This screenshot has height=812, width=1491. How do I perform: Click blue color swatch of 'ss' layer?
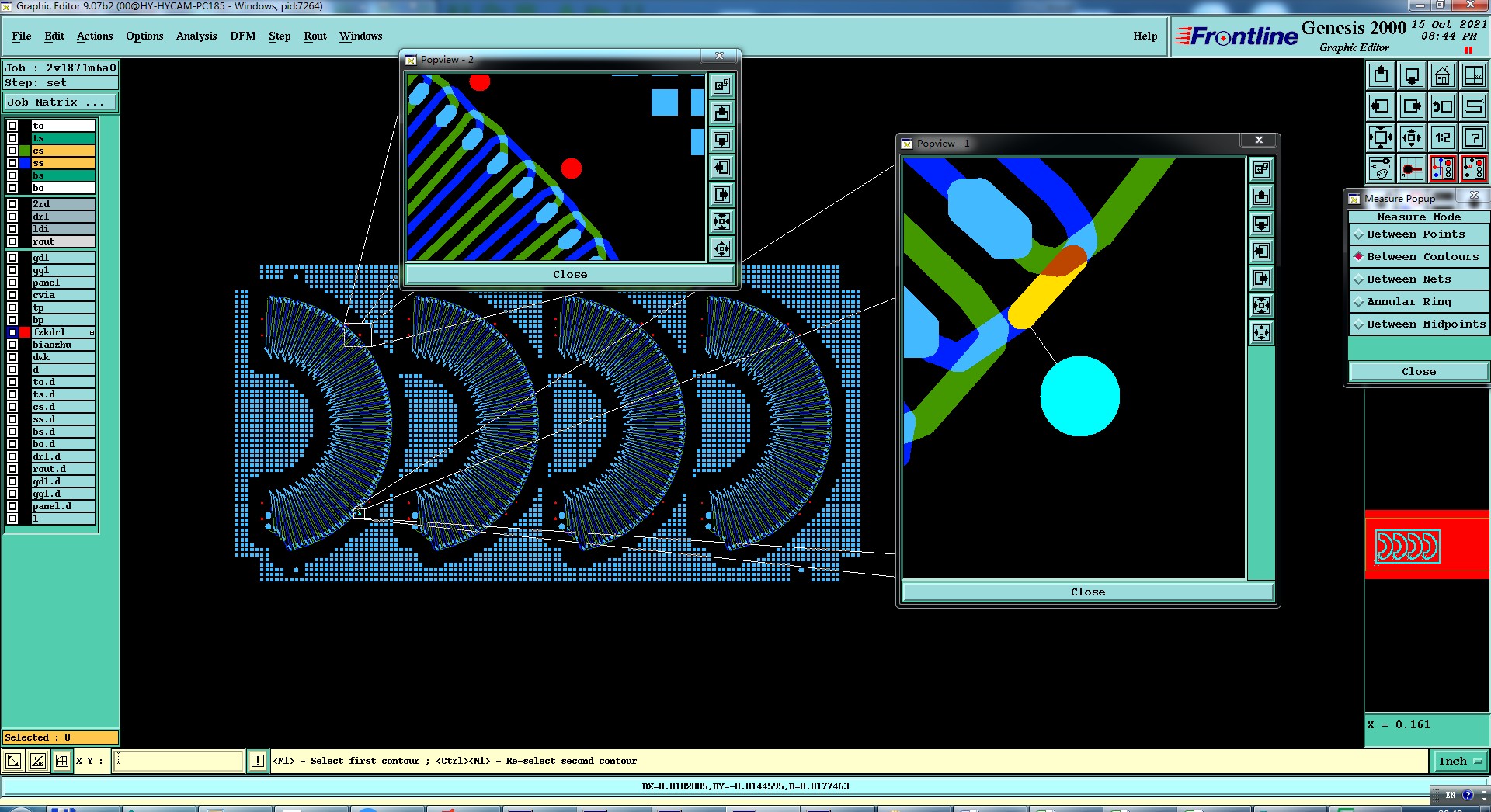click(x=25, y=163)
